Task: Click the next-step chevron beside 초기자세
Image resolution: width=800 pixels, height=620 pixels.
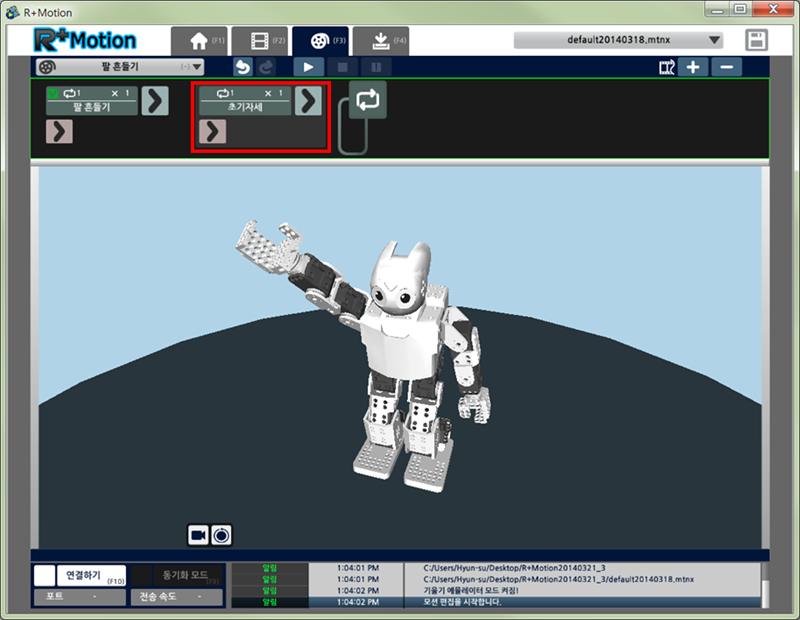Action: pos(308,101)
